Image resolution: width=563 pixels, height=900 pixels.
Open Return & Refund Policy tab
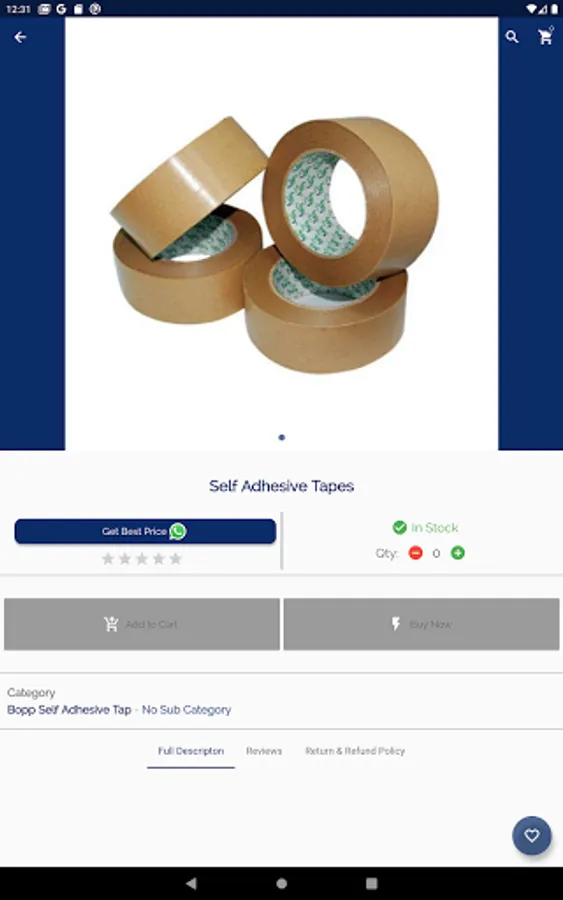355,751
